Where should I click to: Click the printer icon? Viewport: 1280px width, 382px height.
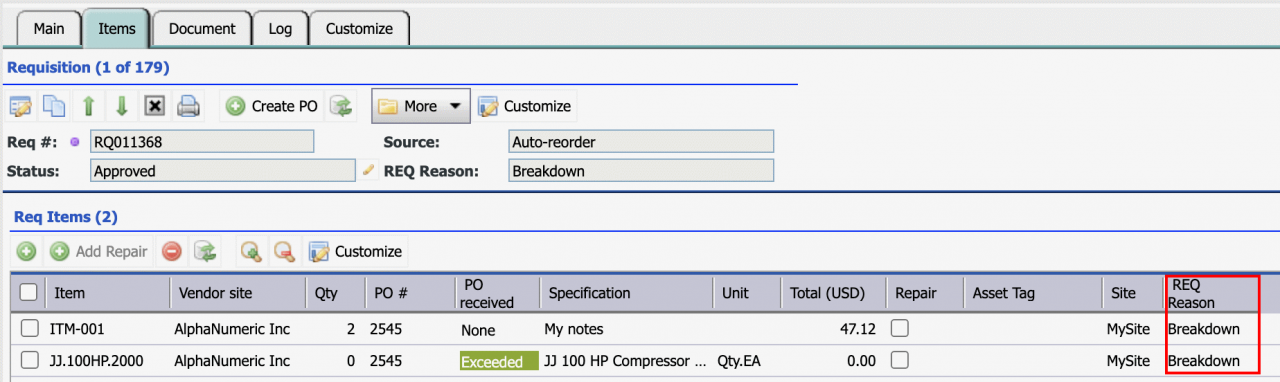(189, 106)
